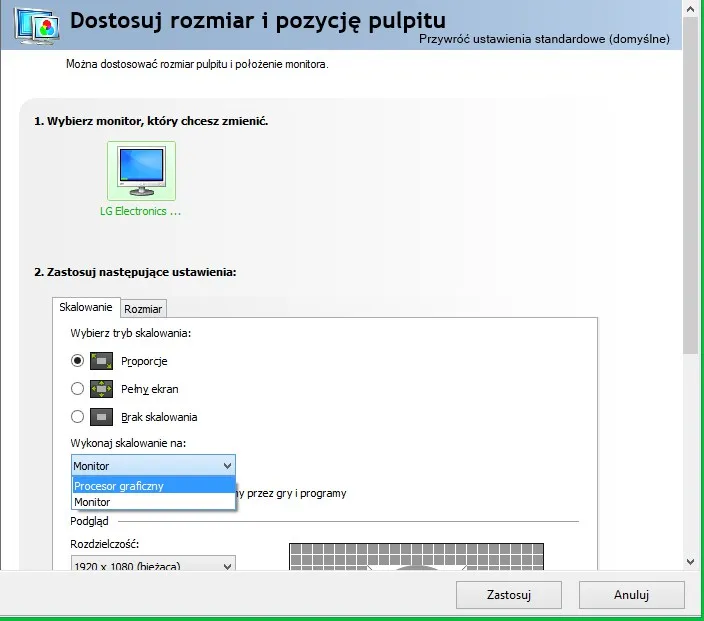
Task: Select the Proporcje radio button
Action: pyautogui.click(x=77, y=361)
